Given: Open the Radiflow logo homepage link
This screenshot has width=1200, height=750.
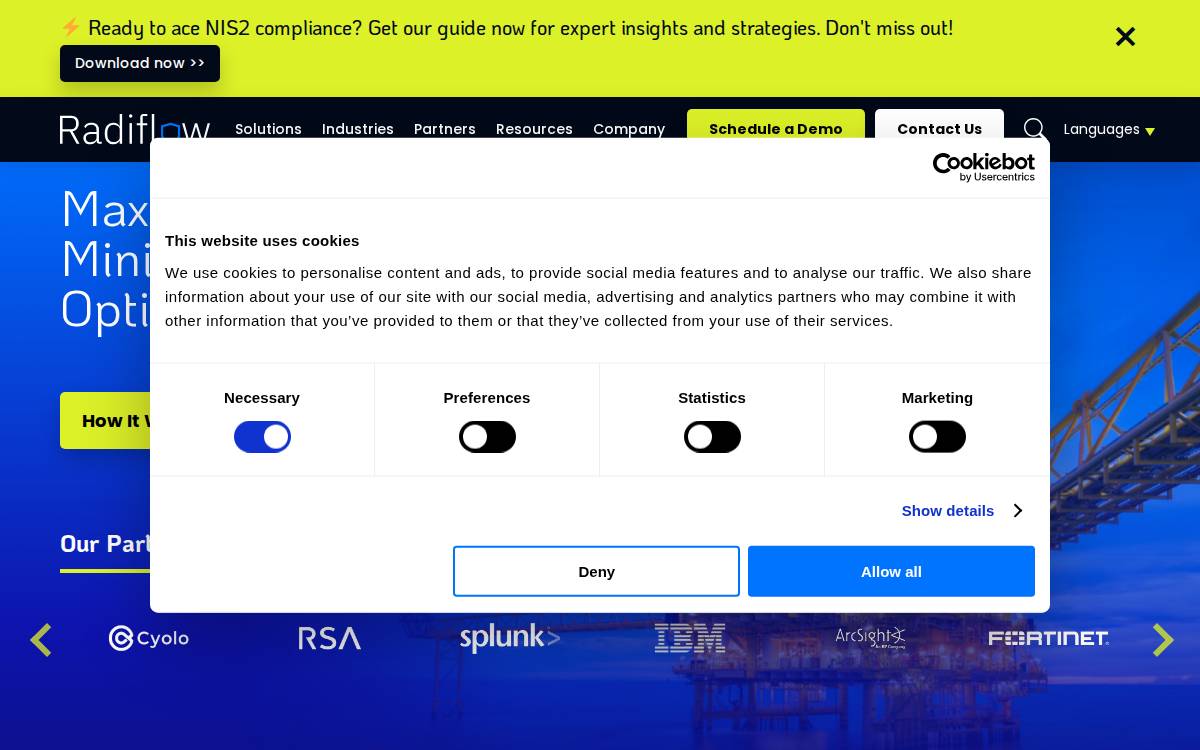Looking at the screenshot, I should (135, 129).
